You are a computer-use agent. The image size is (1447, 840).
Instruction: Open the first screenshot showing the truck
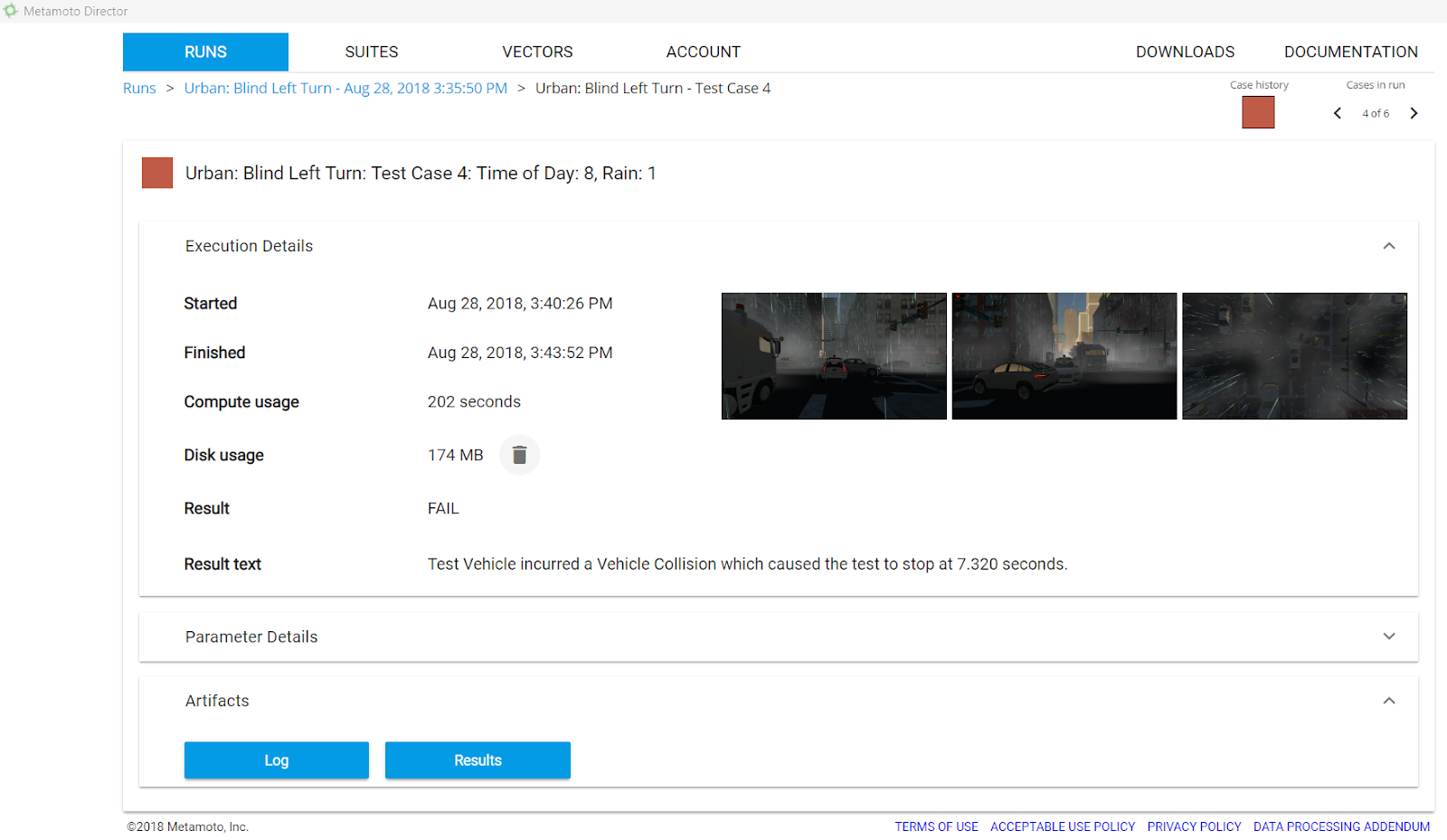click(834, 356)
